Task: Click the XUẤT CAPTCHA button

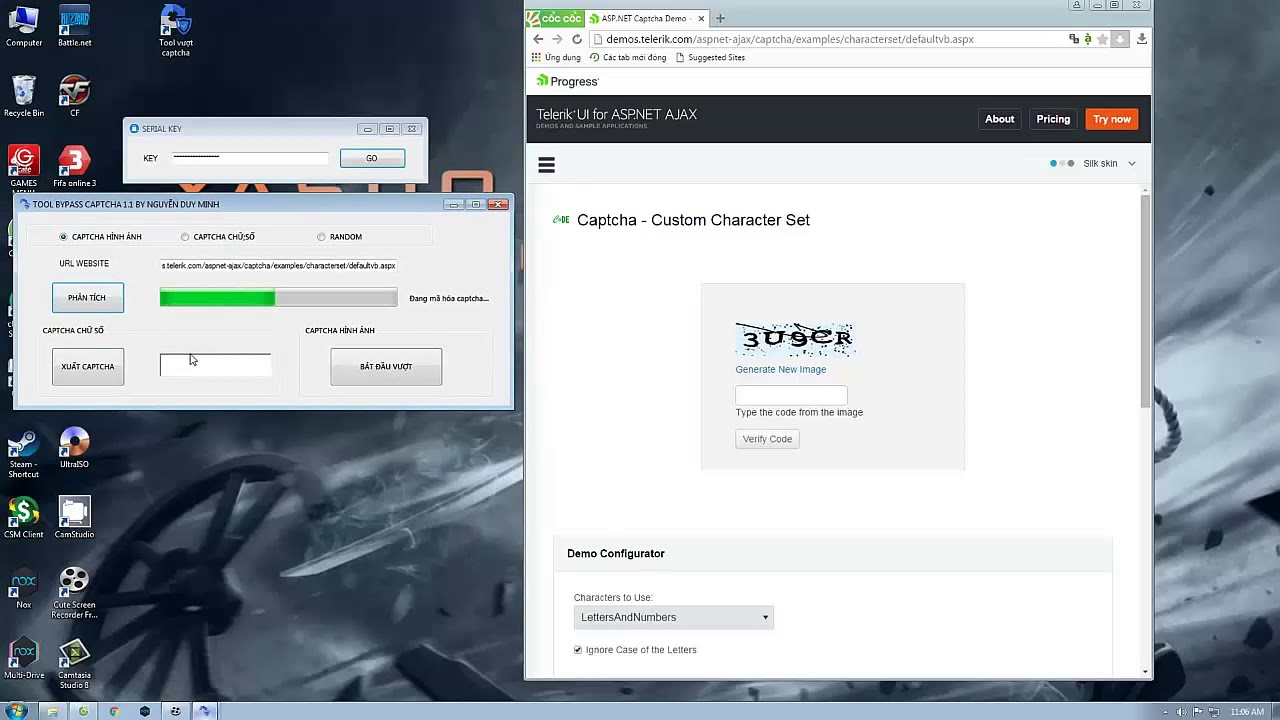Action: pyautogui.click(x=88, y=366)
